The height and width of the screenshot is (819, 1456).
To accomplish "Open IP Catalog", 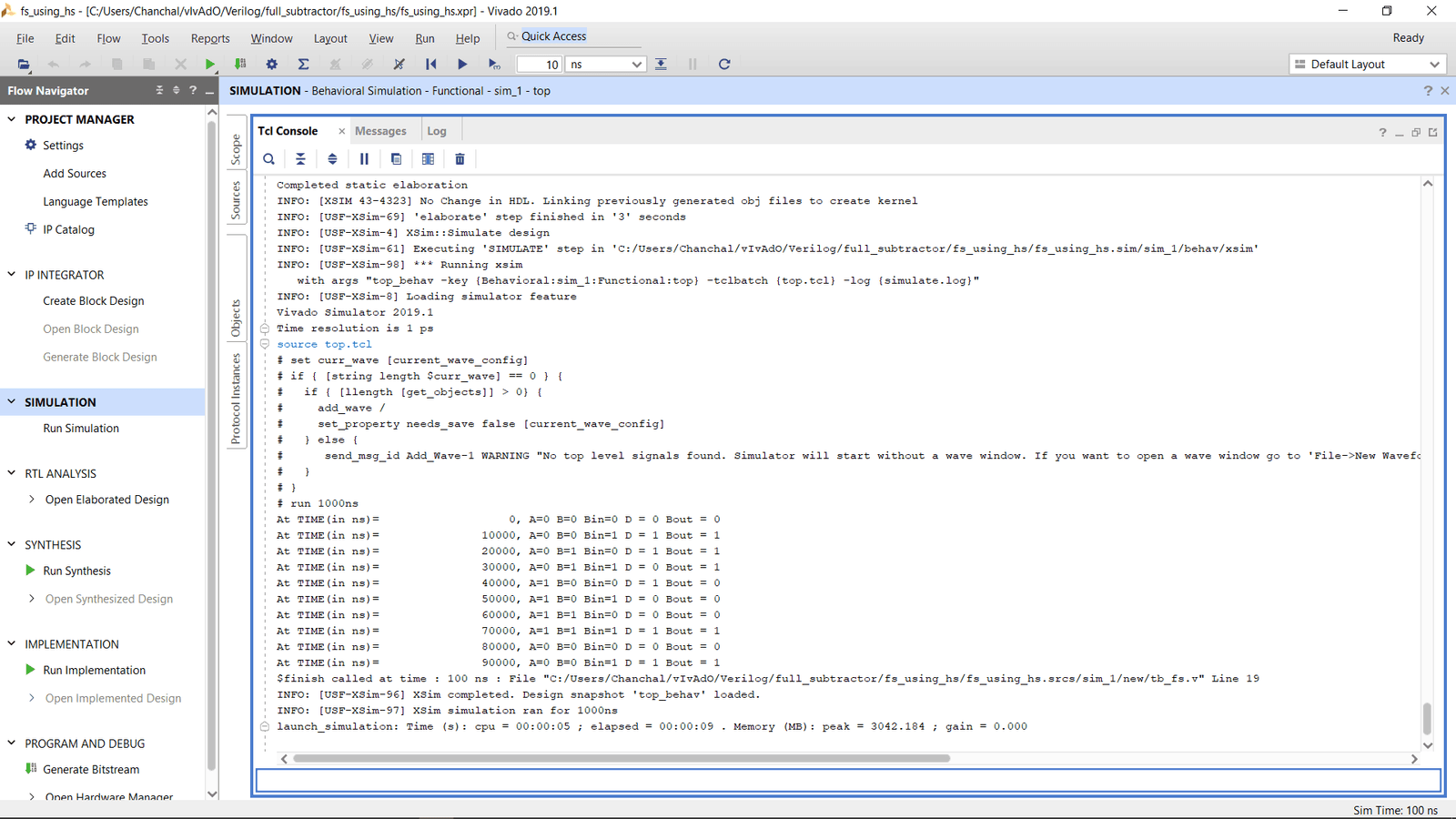I will (68, 229).
